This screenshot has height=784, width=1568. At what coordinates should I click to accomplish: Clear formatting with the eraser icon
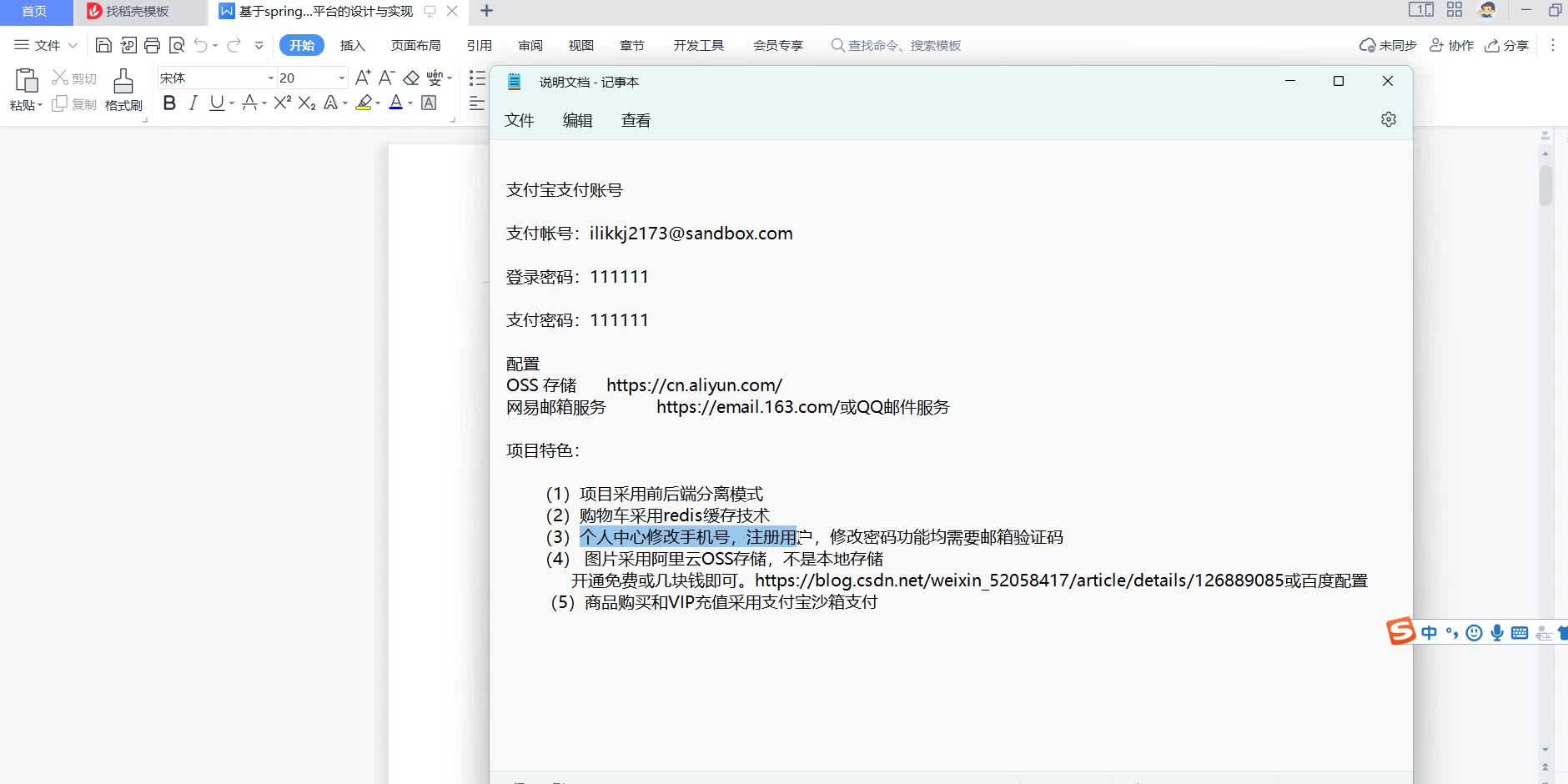click(411, 78)
